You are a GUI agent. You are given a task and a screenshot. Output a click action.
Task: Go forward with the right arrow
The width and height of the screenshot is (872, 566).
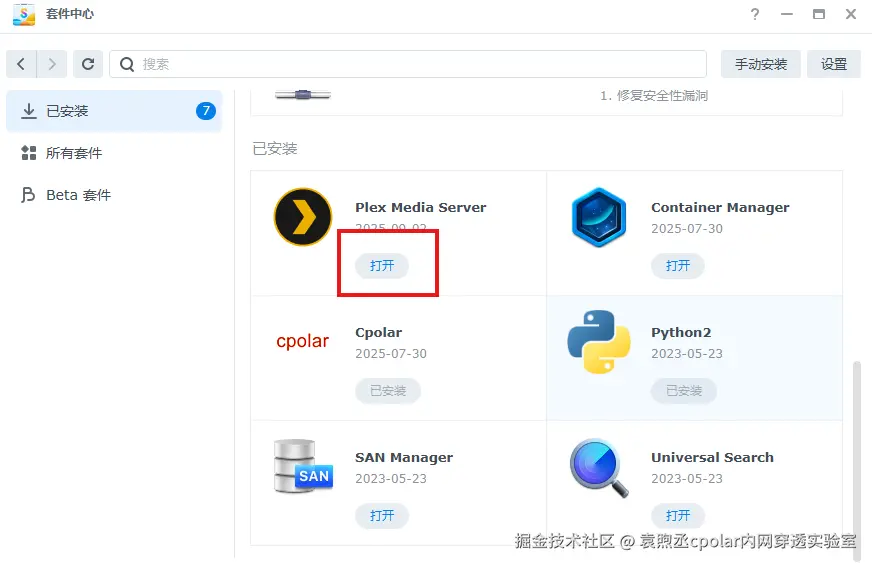(x=52, y=64)
